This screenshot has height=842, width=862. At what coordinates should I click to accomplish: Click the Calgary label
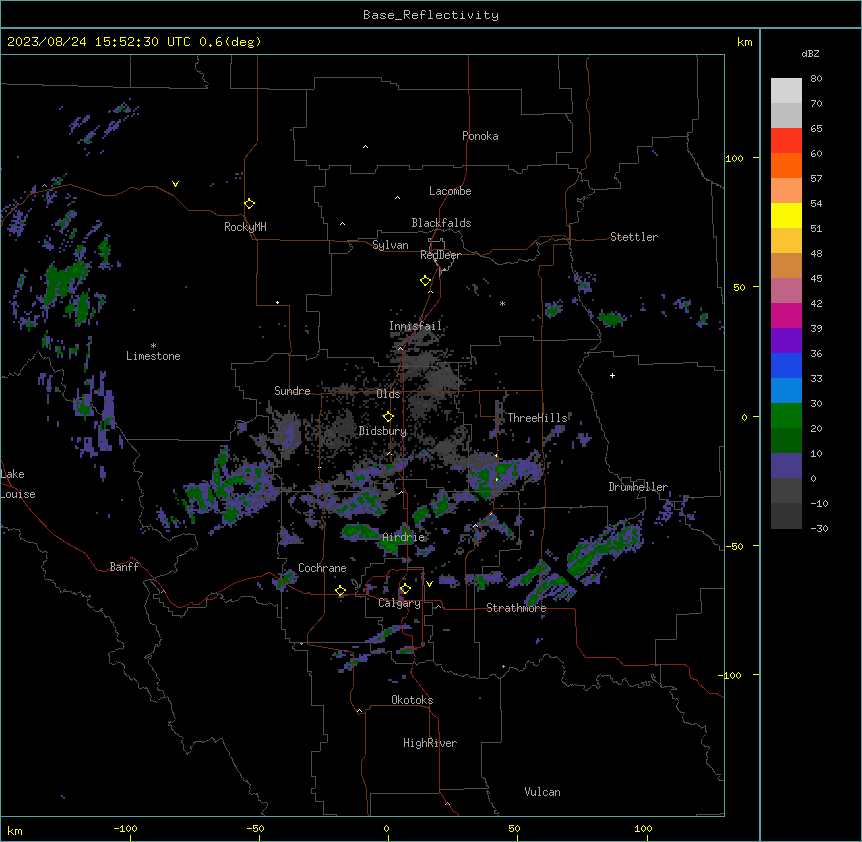399,603
